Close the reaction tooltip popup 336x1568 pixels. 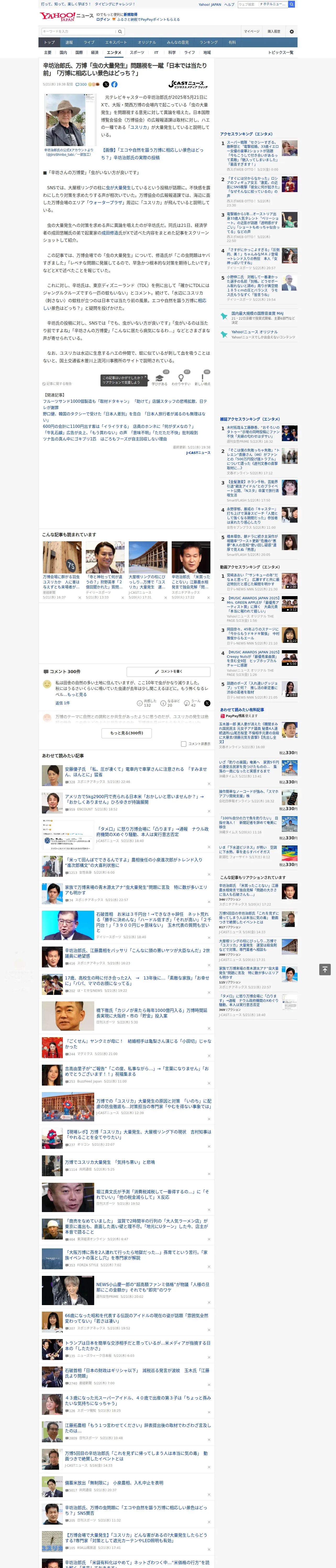(x=146, y=377)
